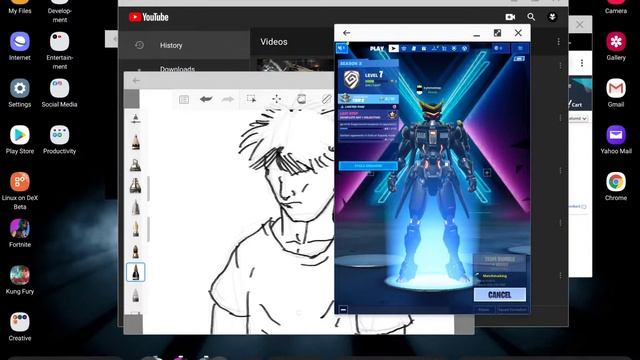This screenshot has height=360, width=640.
Task: Open the small dropdown below Cart in the rear window
Action: click(578, 118)
